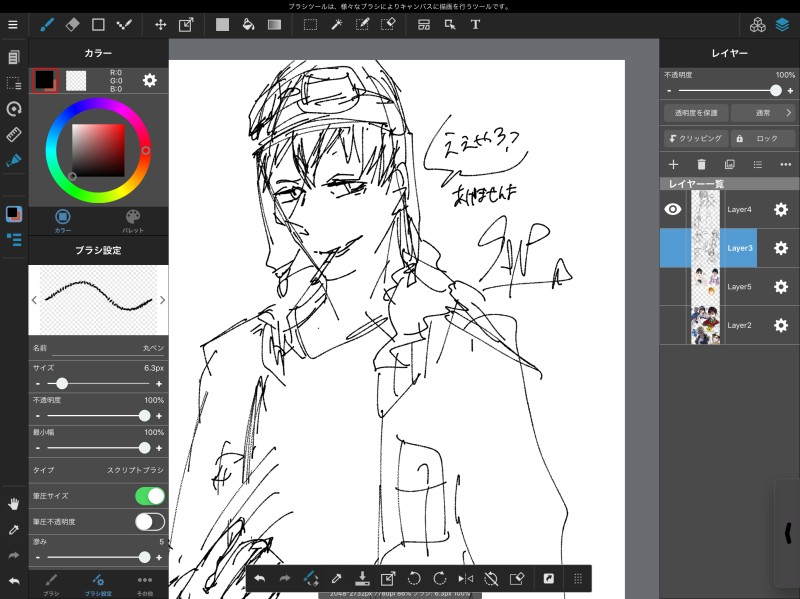
Task: Select the hand pan tool
Action: pyautogui.click(x=14, y=504)
